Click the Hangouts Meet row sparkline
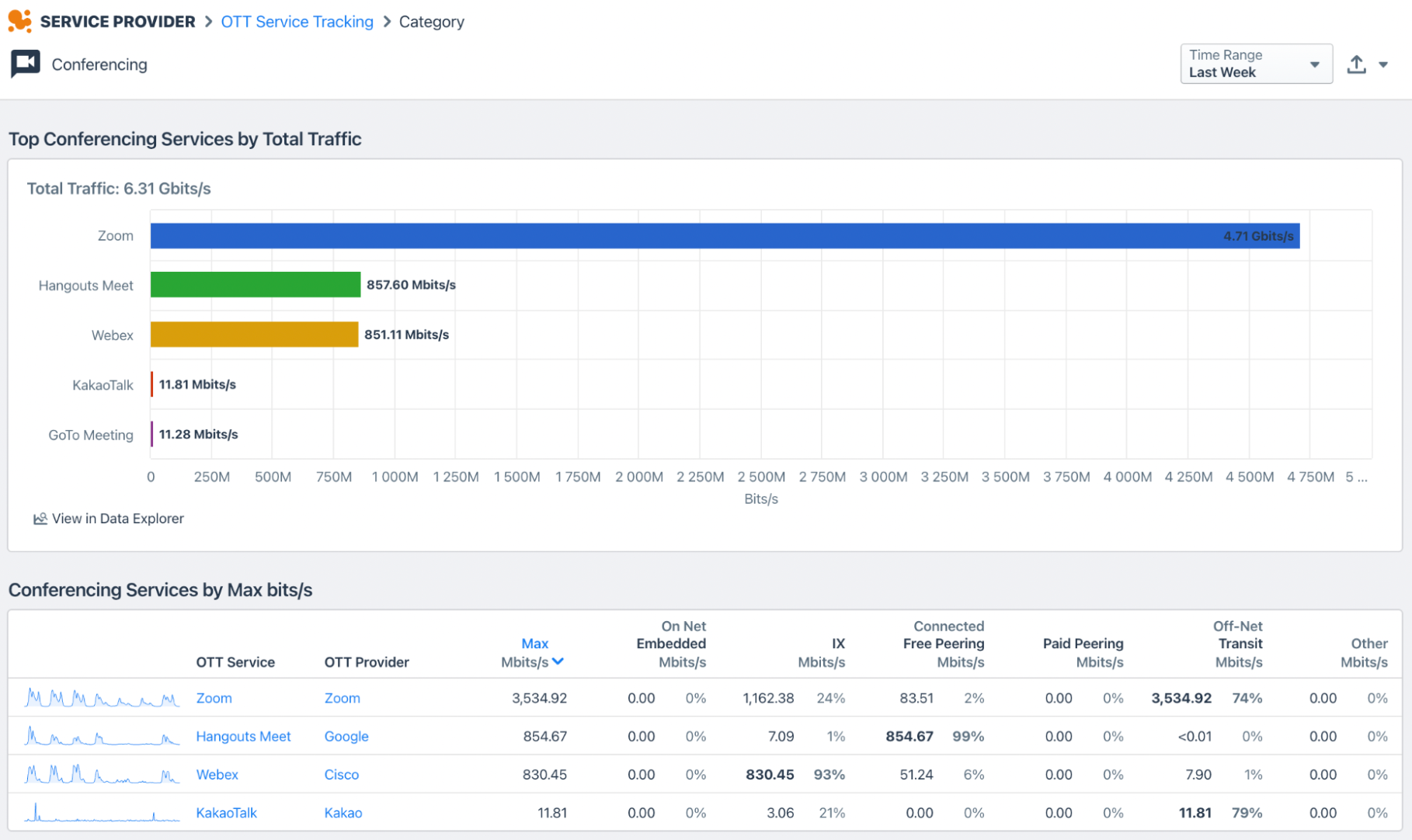This screenshot has height=840, width=1412. [102, 735]
